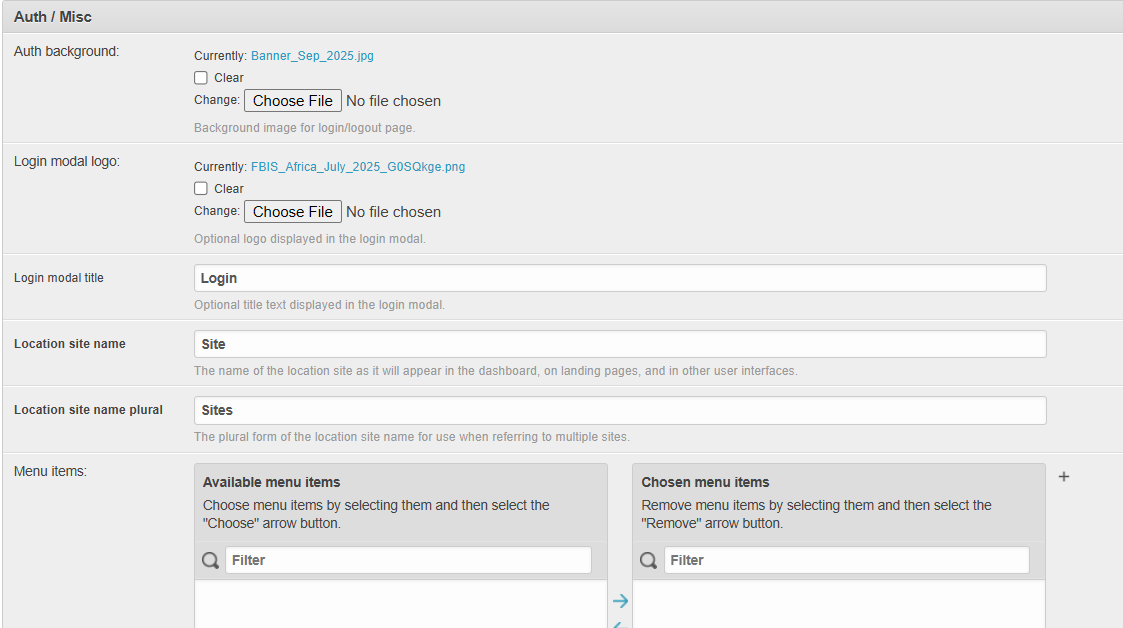This screenshot has height=628, width=1123.
Task: Enable Clear for the Login modal logo
Action: click(x=200, y=188)
